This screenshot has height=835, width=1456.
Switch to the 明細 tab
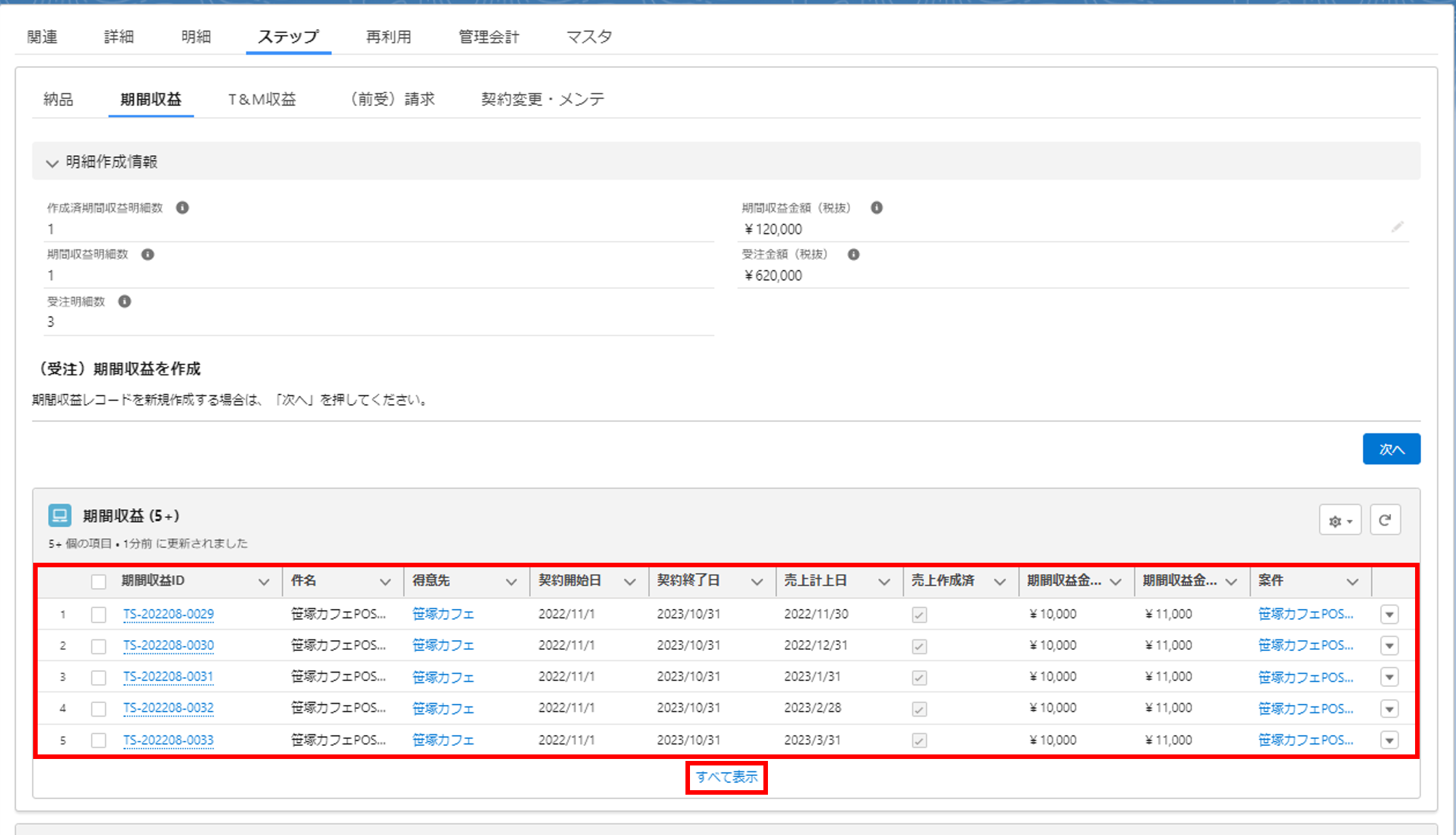pos(196,37)
